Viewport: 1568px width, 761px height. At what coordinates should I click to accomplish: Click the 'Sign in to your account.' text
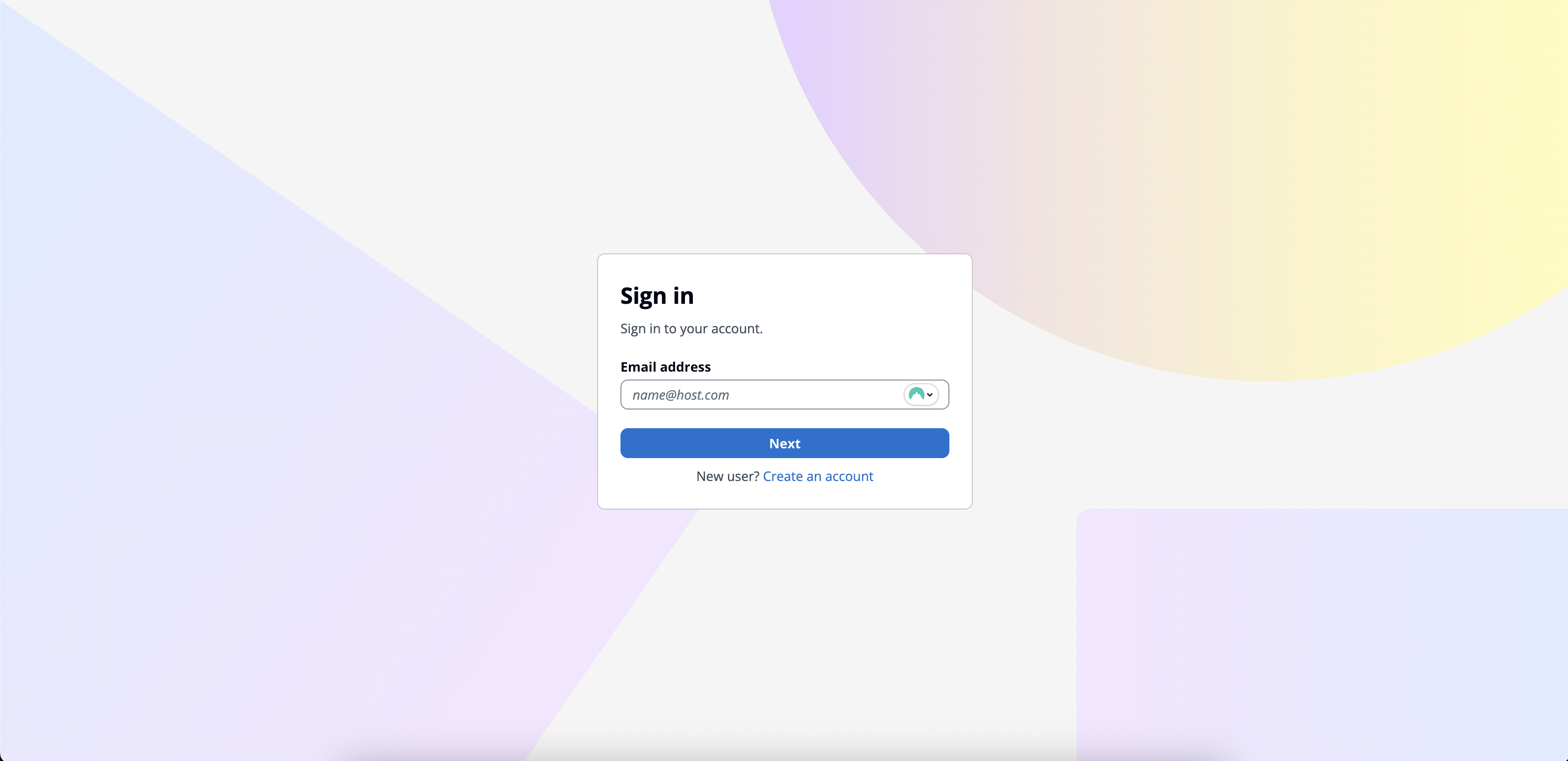(x=691, y=329)
